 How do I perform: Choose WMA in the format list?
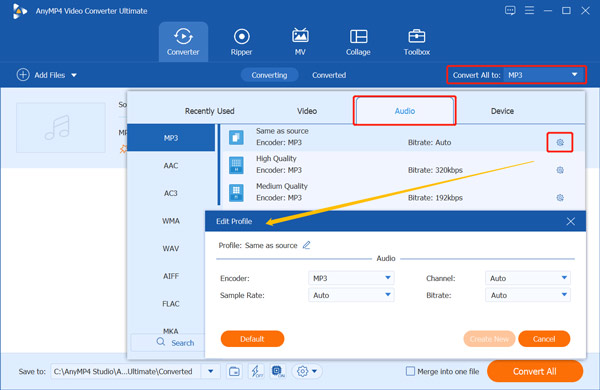171,221
